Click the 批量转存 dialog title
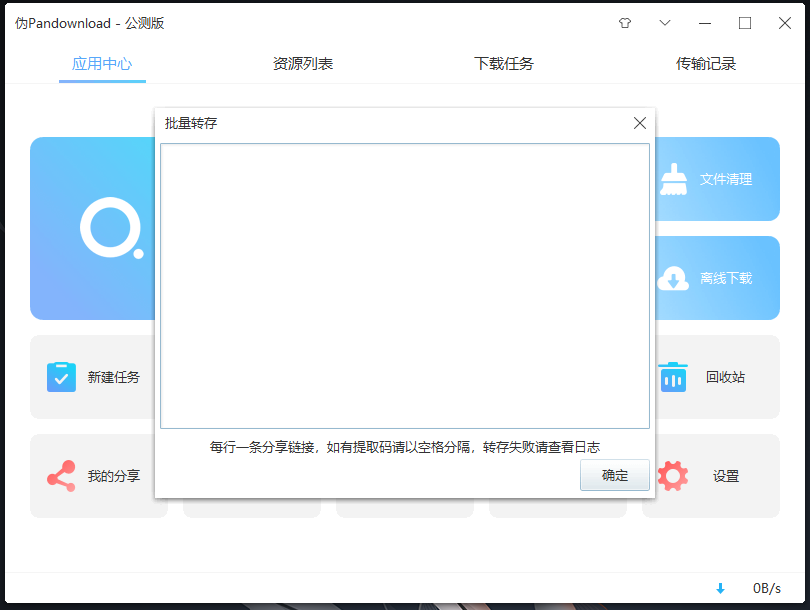This screenshot has width=810, height=610. tap(191, 123)
